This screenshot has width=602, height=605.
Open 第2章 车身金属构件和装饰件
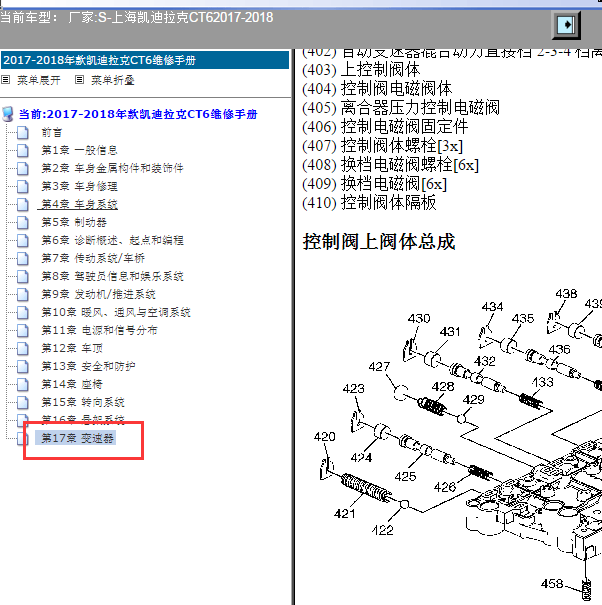tap(112, 168)
